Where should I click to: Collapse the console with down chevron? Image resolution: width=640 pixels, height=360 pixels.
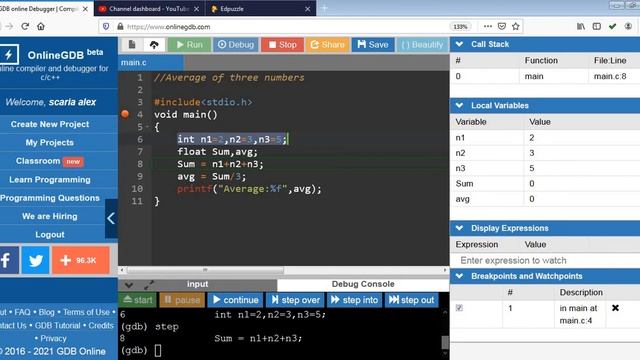click(129, 284)
